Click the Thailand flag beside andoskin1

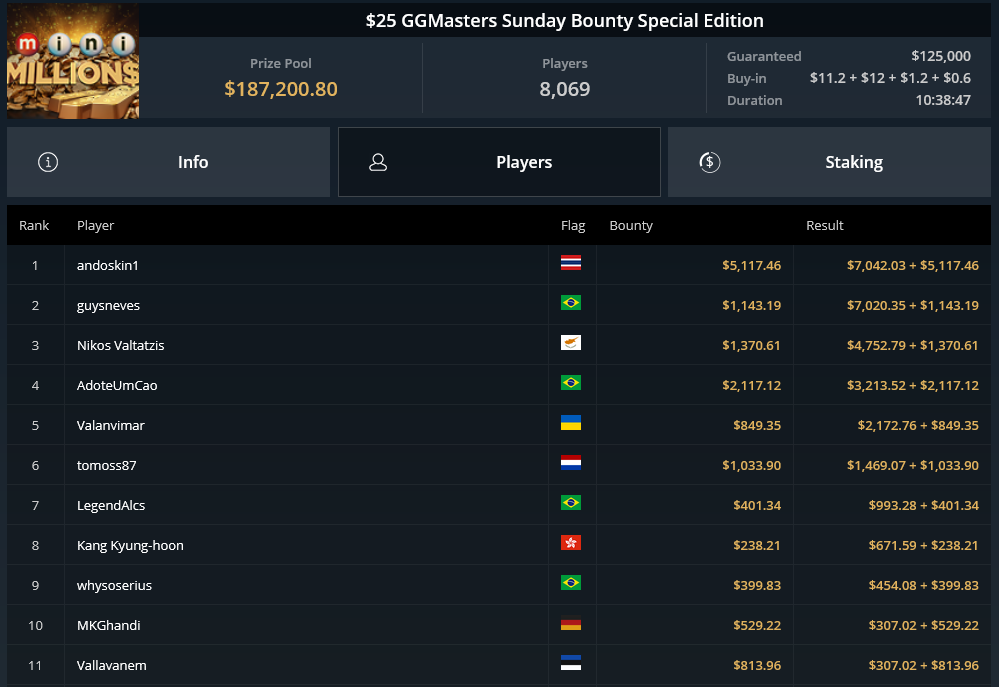571,263
